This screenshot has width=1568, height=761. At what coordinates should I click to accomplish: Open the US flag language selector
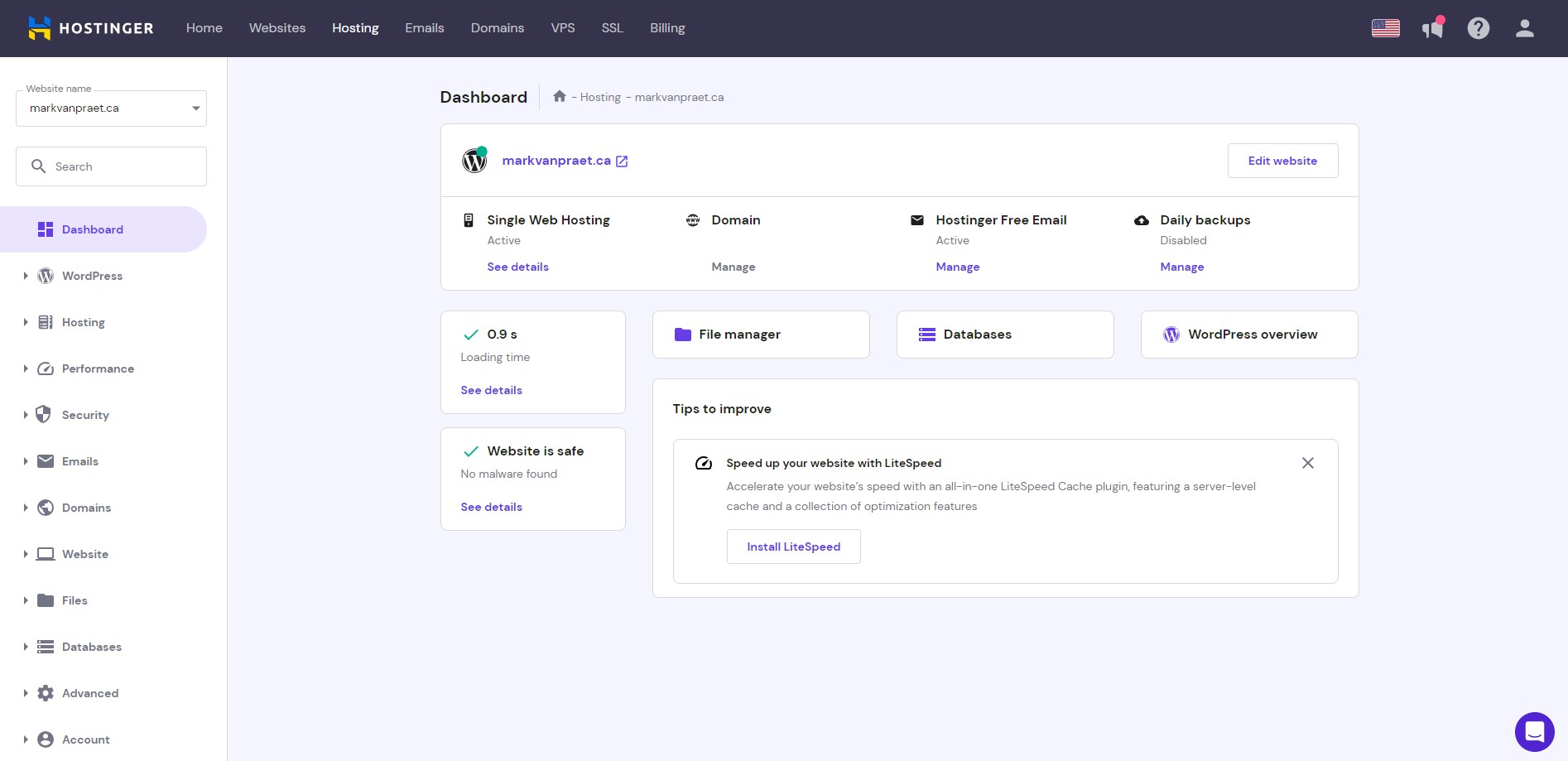(1385, 28)
